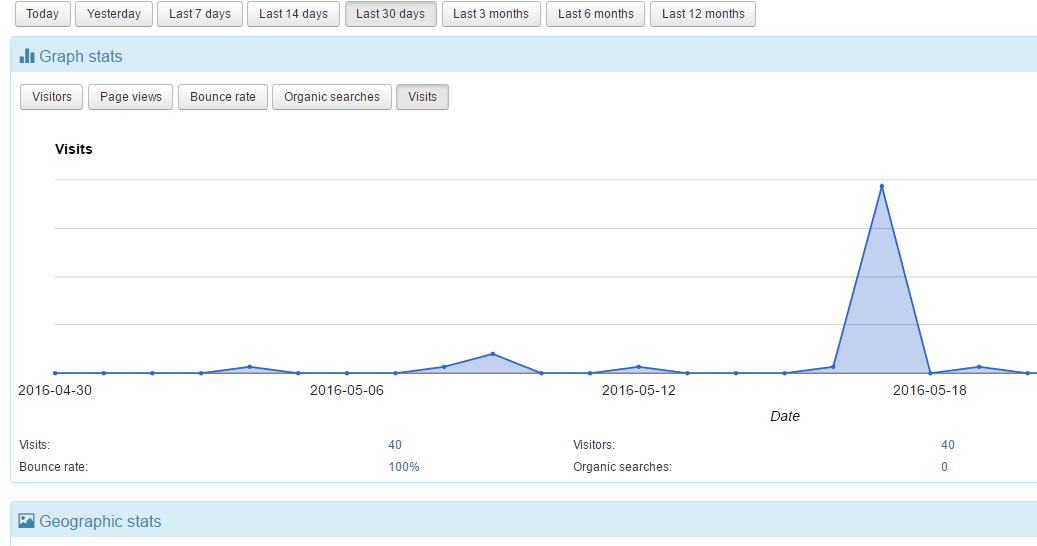Open the Organic searches graph
Screen dimensions: 1037x546
332,97
